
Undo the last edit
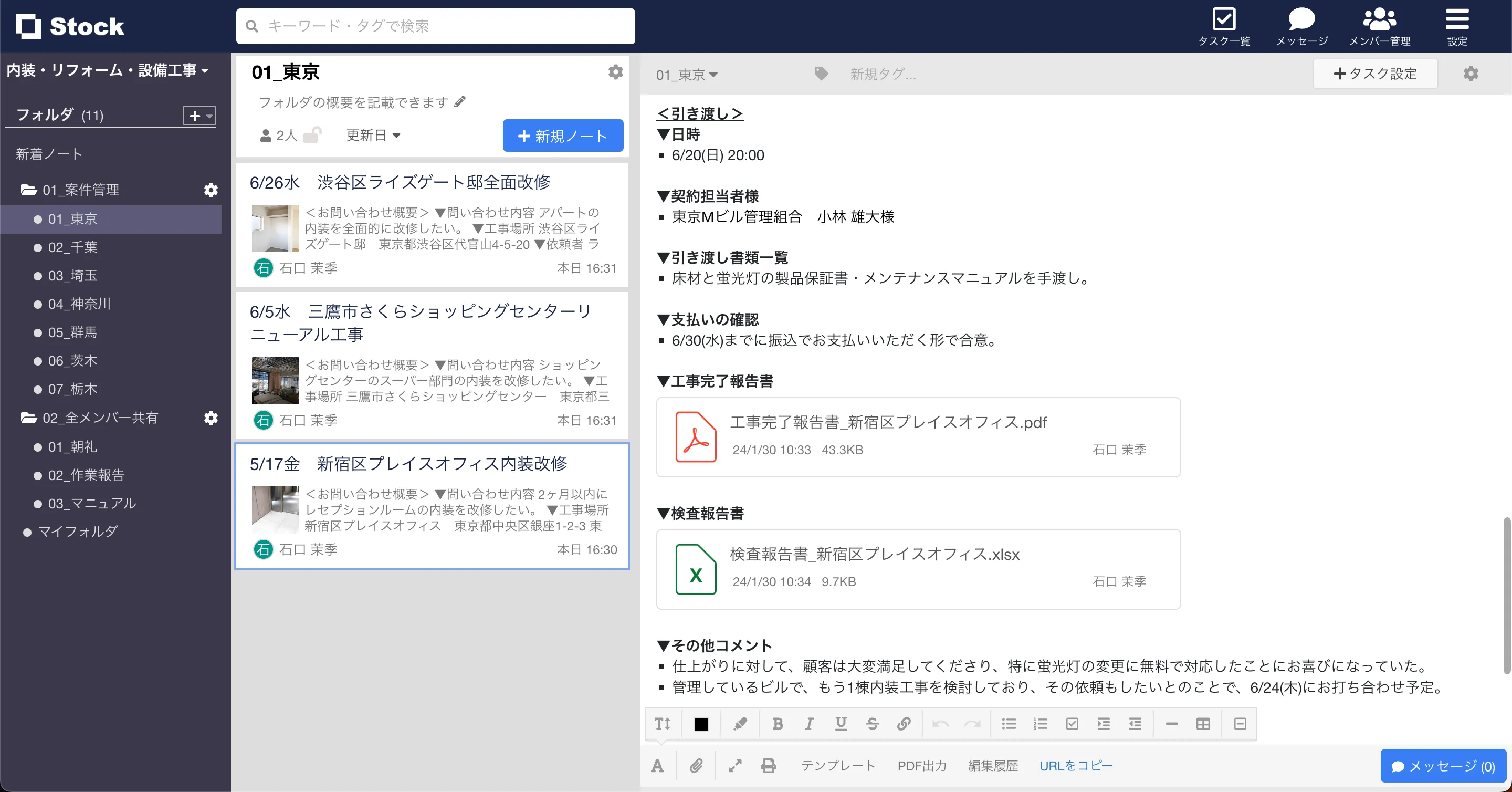click(x=940, y=724)
